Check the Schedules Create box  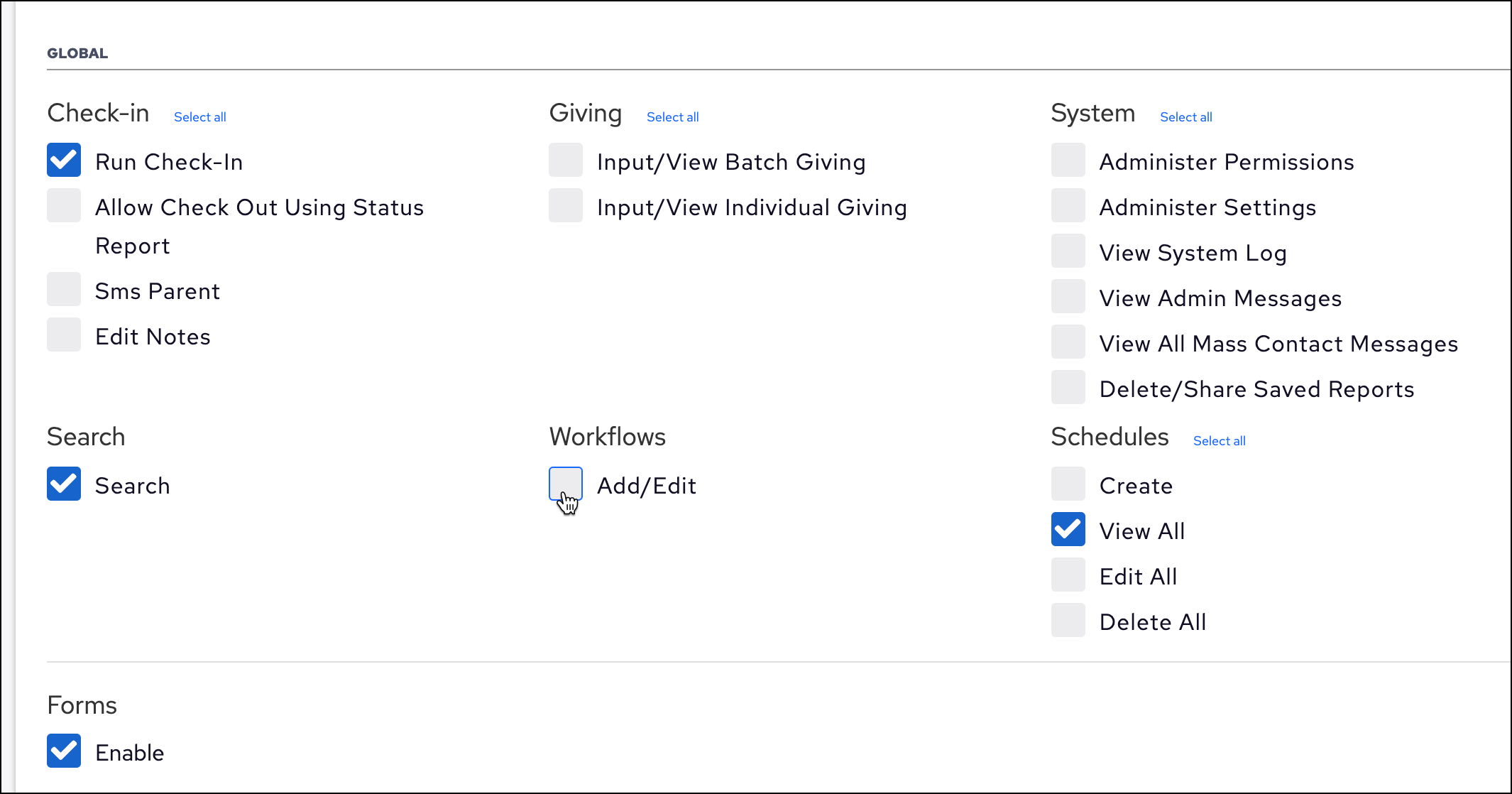tap(1068, 484)
